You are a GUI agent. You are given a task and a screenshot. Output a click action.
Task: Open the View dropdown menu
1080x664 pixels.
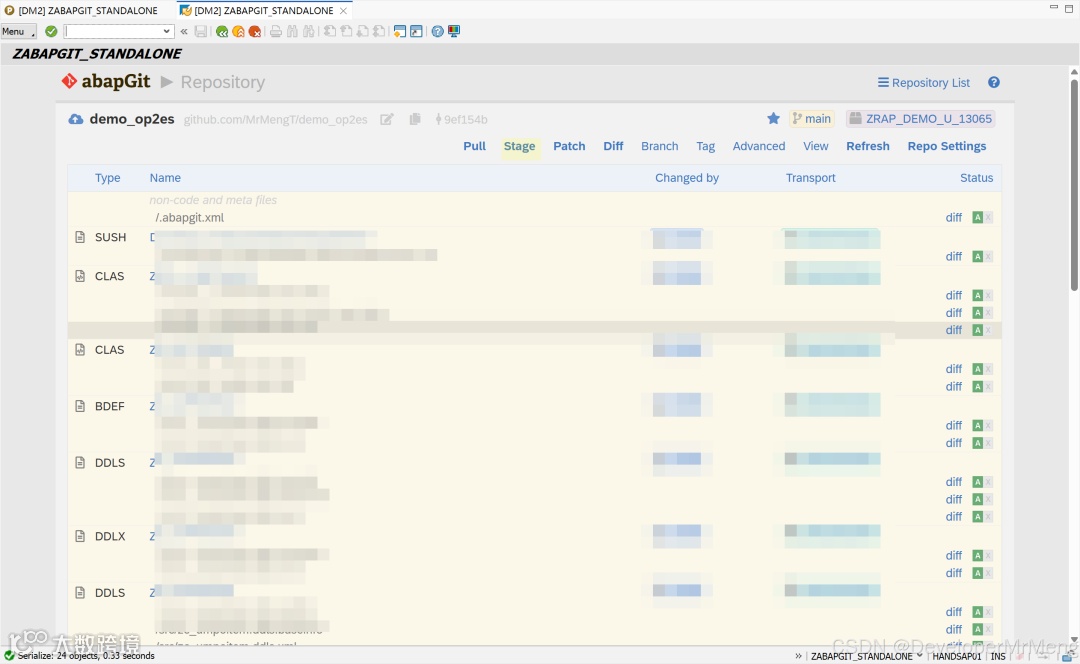[816, 146]
